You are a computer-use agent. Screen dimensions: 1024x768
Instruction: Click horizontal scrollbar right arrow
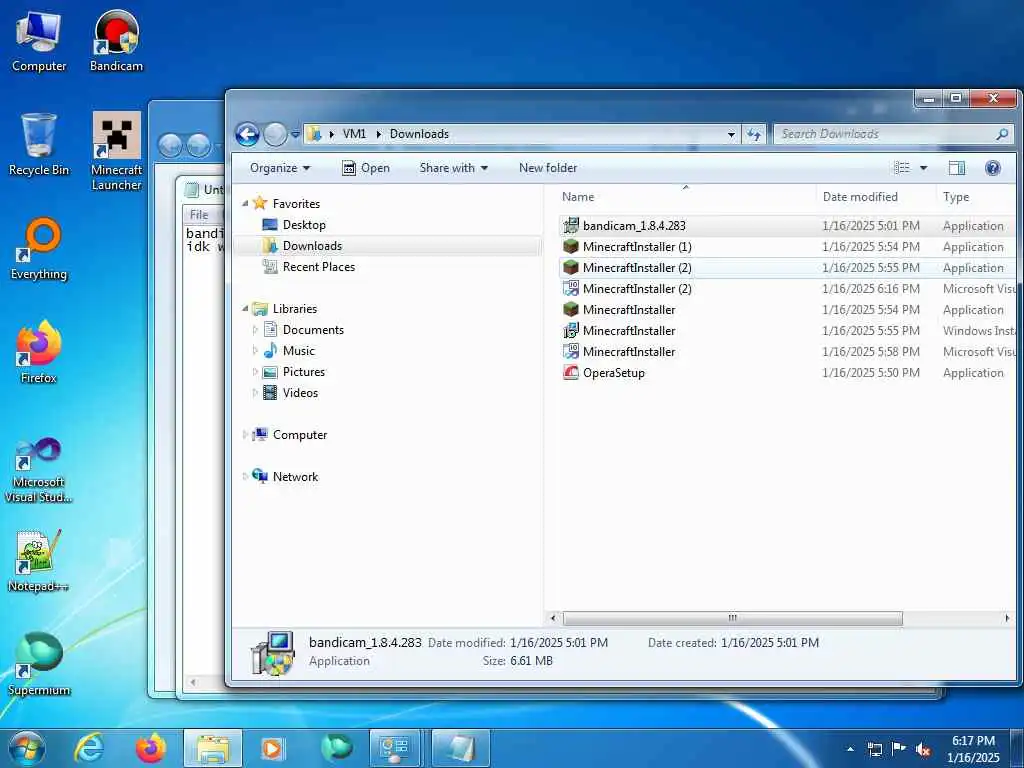coord(1007,618)
